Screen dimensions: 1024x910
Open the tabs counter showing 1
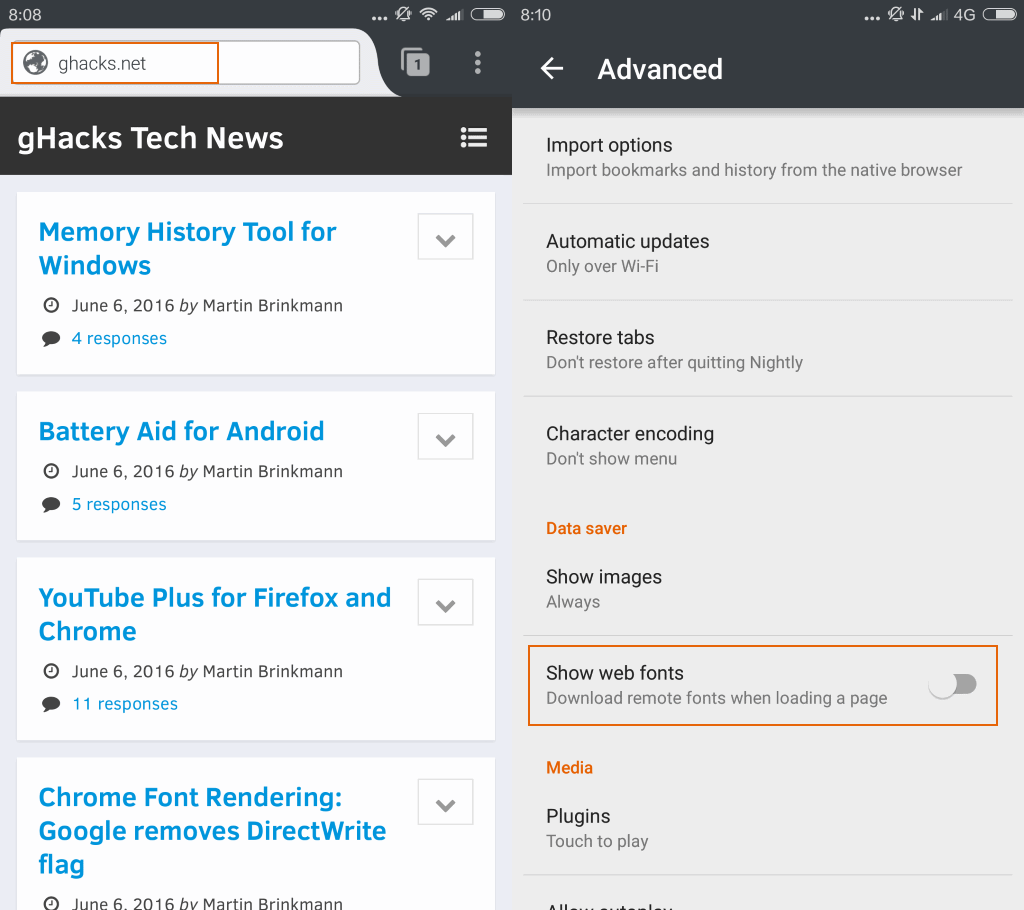pyautogui.click(x=415, y=63)
